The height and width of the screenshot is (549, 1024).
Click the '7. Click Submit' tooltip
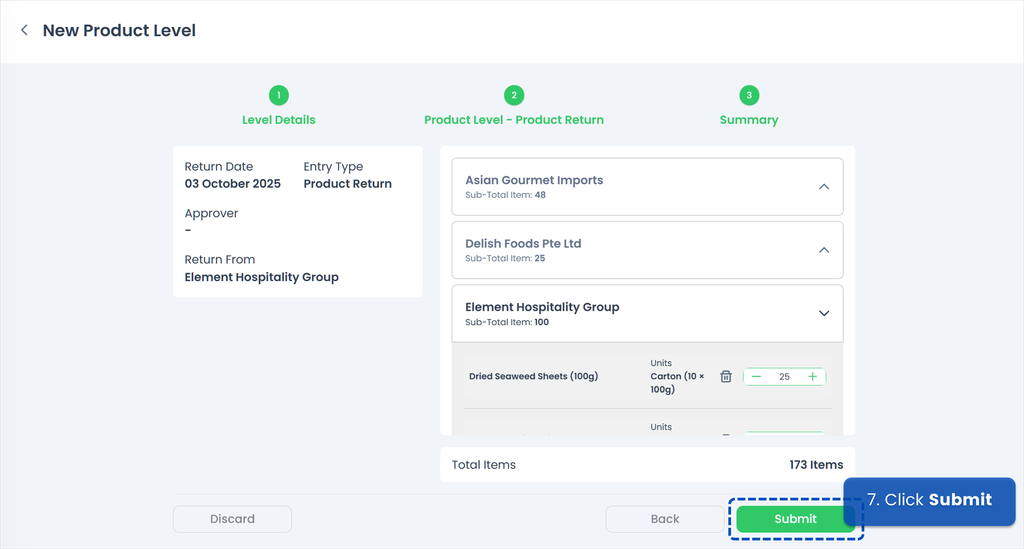point(929,500)
